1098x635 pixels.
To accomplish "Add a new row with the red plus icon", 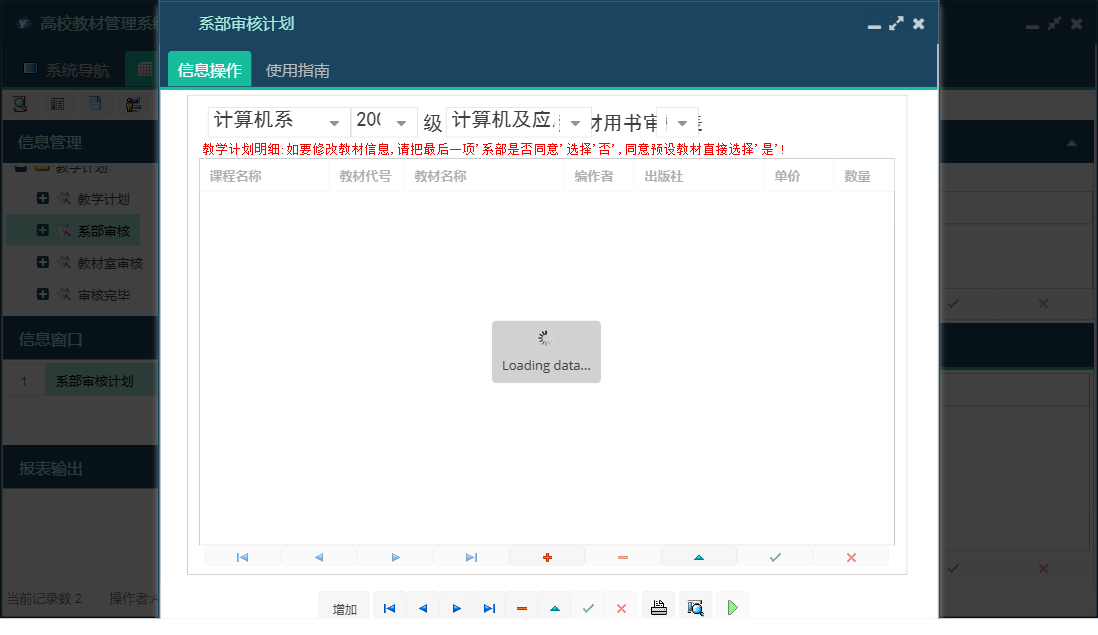I will (547, 556).
